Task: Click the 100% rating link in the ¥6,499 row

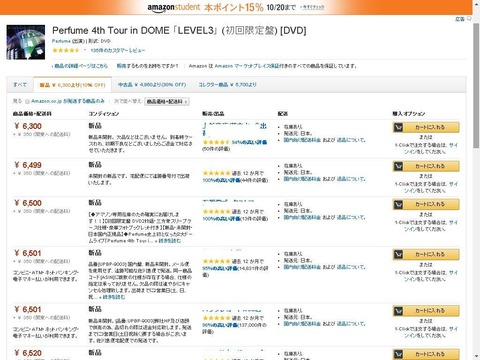Action: tap(222, 180)
